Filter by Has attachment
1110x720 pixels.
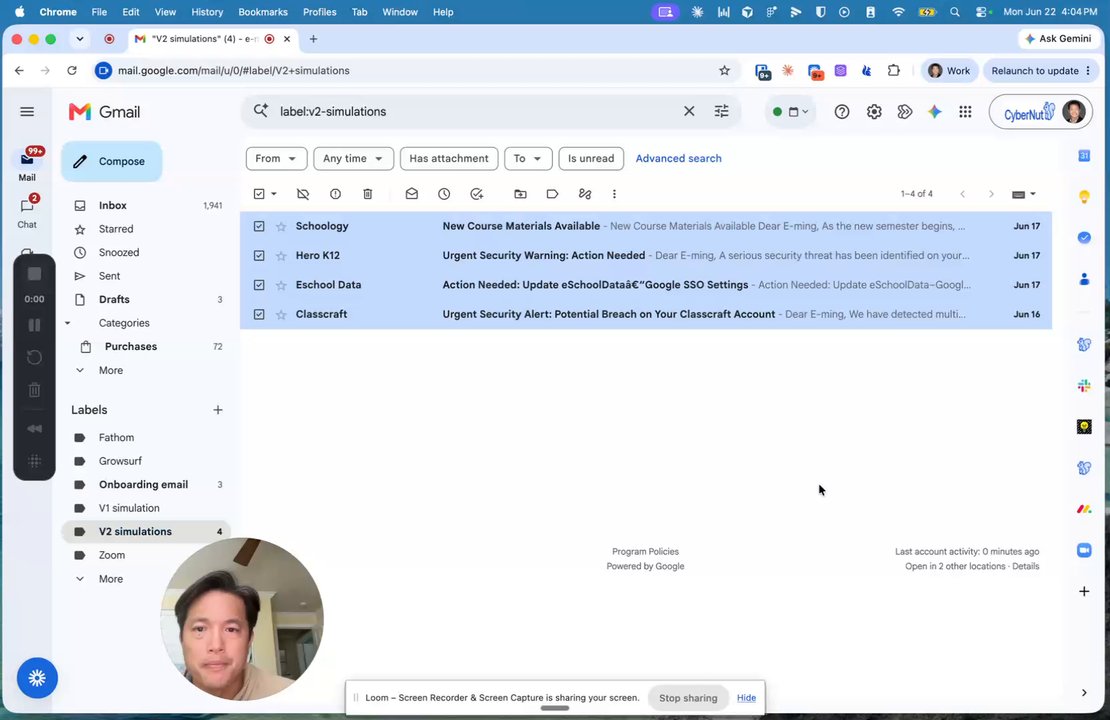coord(449,159)
